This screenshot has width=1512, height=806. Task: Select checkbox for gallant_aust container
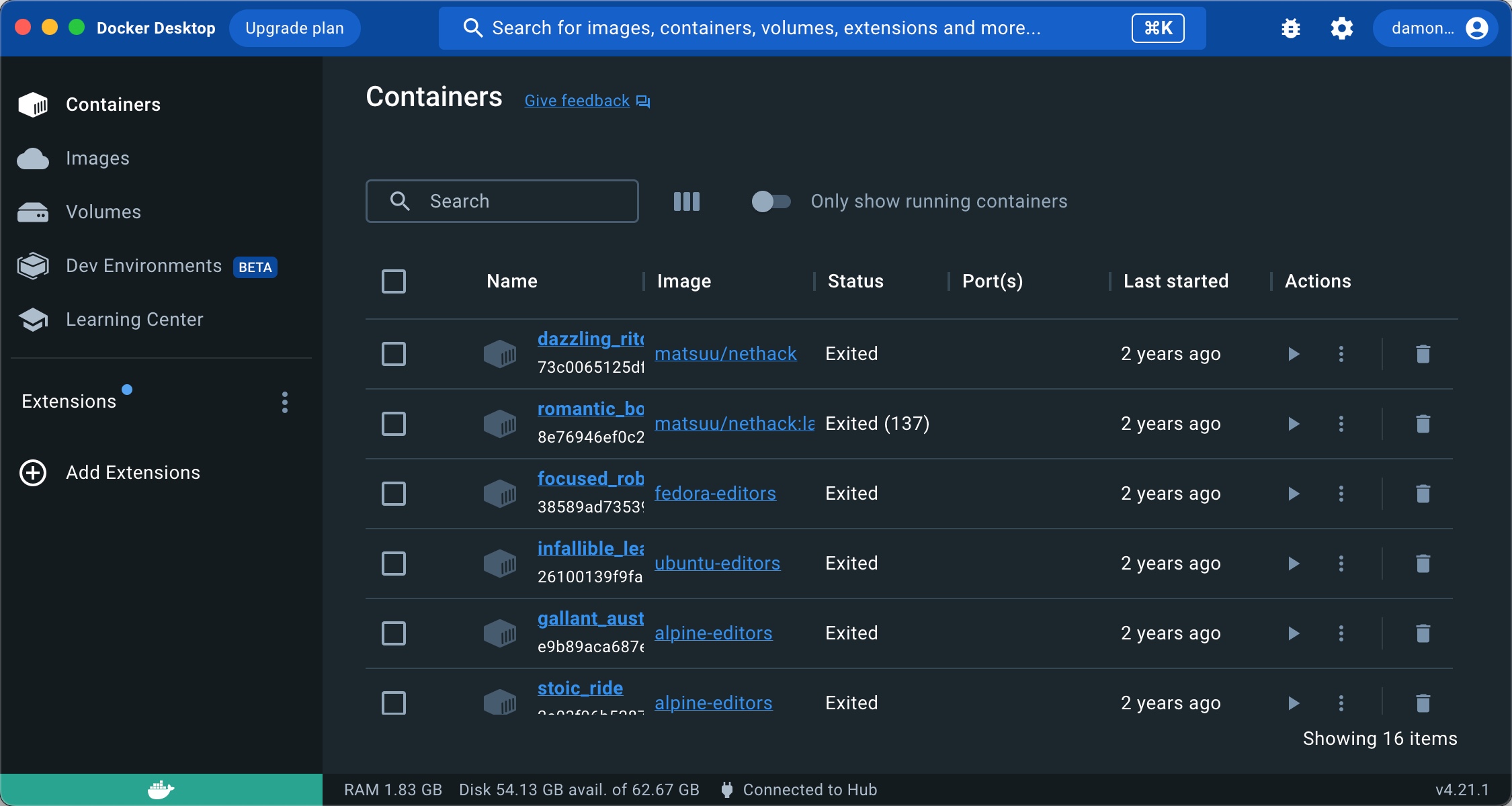pyautogui.click(x=394, y=633)
